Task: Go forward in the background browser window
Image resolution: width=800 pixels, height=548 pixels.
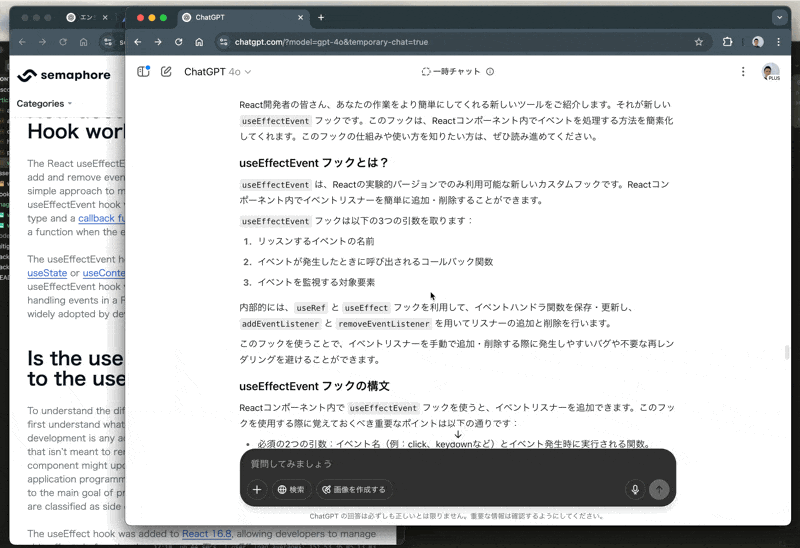Action: click(42, 42)
